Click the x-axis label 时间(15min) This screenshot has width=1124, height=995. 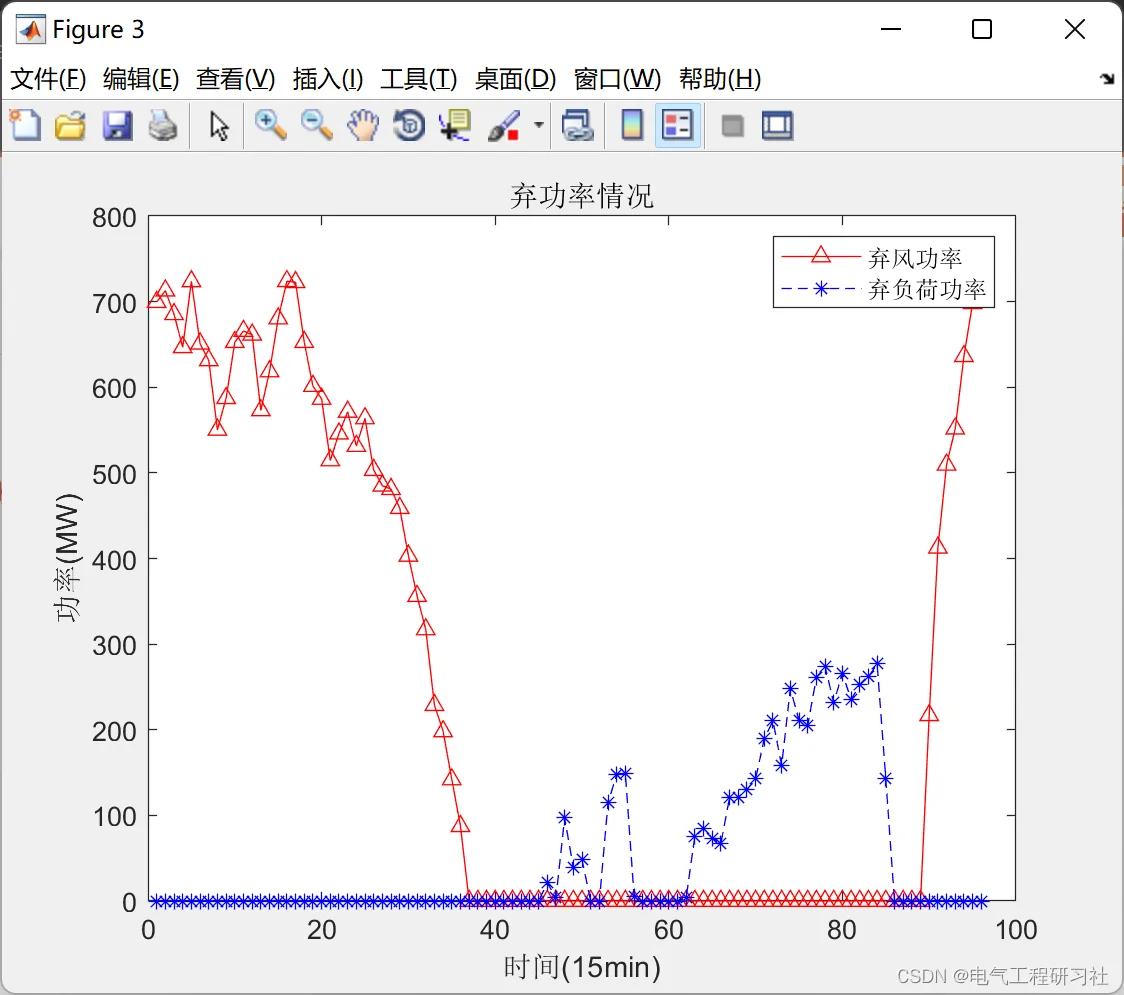point(581,967)
